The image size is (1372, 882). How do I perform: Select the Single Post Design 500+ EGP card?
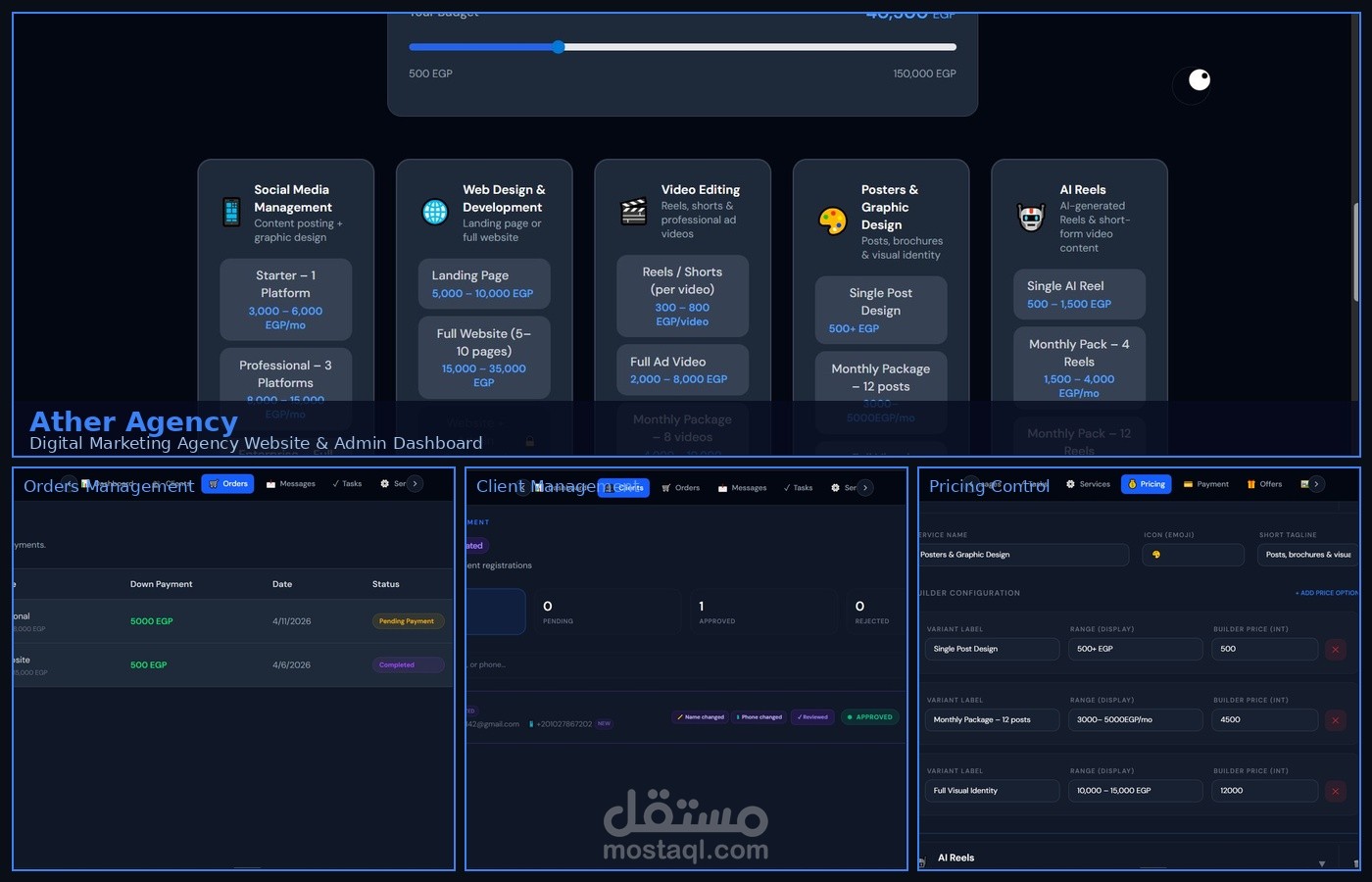tap(881, 310)
